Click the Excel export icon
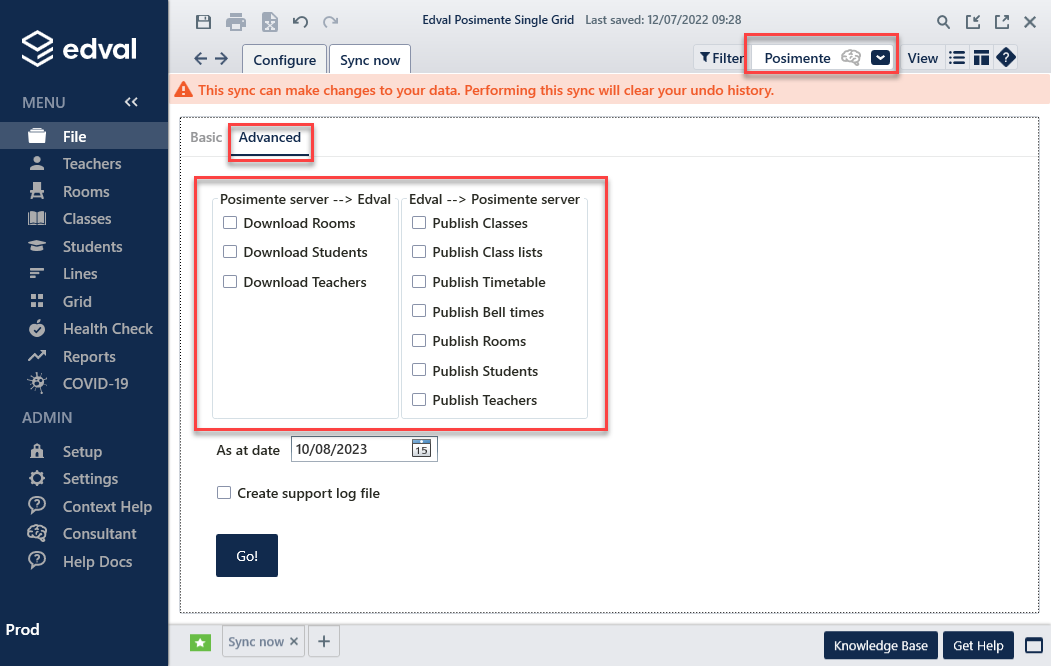 (x=269, y=21)
